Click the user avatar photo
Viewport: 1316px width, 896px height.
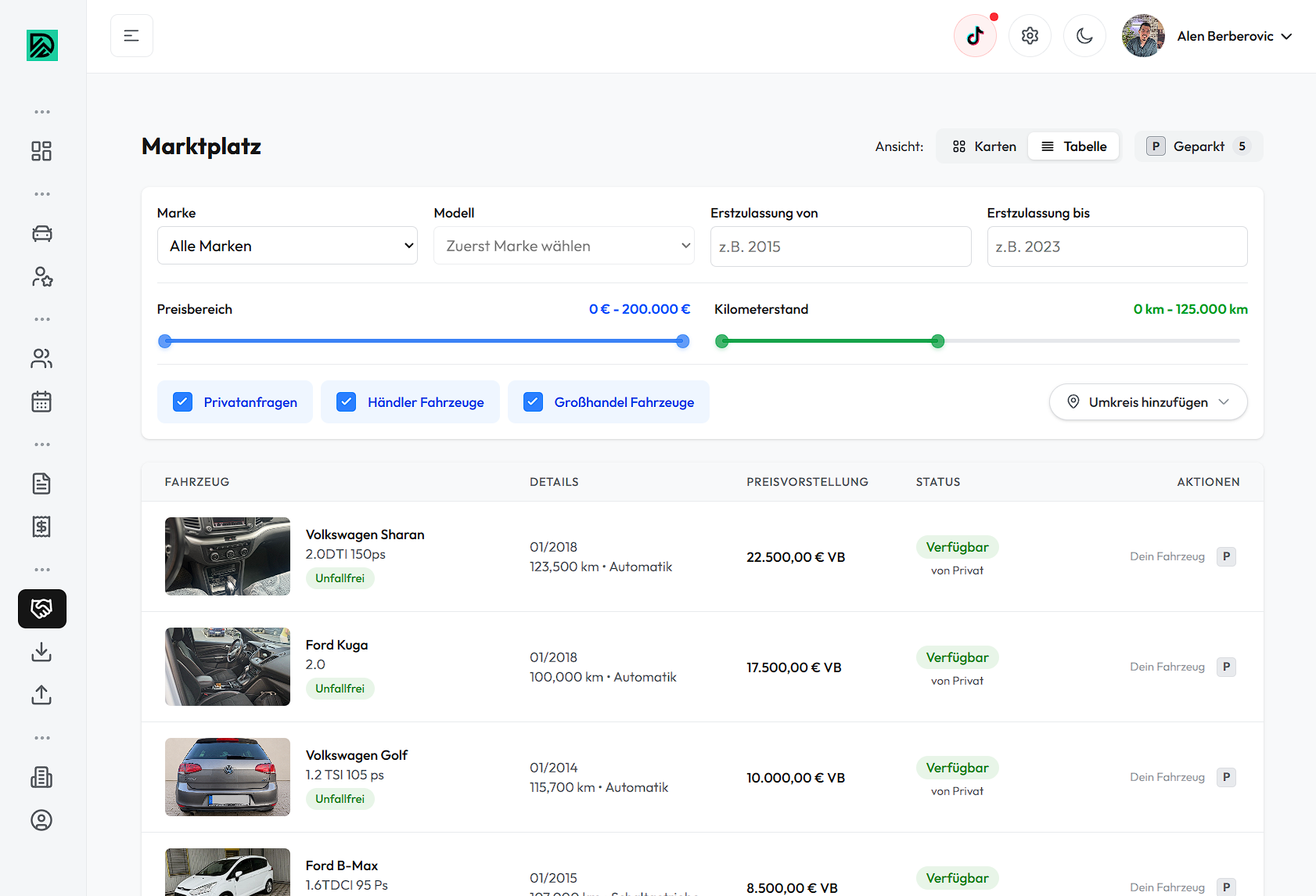[x=1143, y=36]
